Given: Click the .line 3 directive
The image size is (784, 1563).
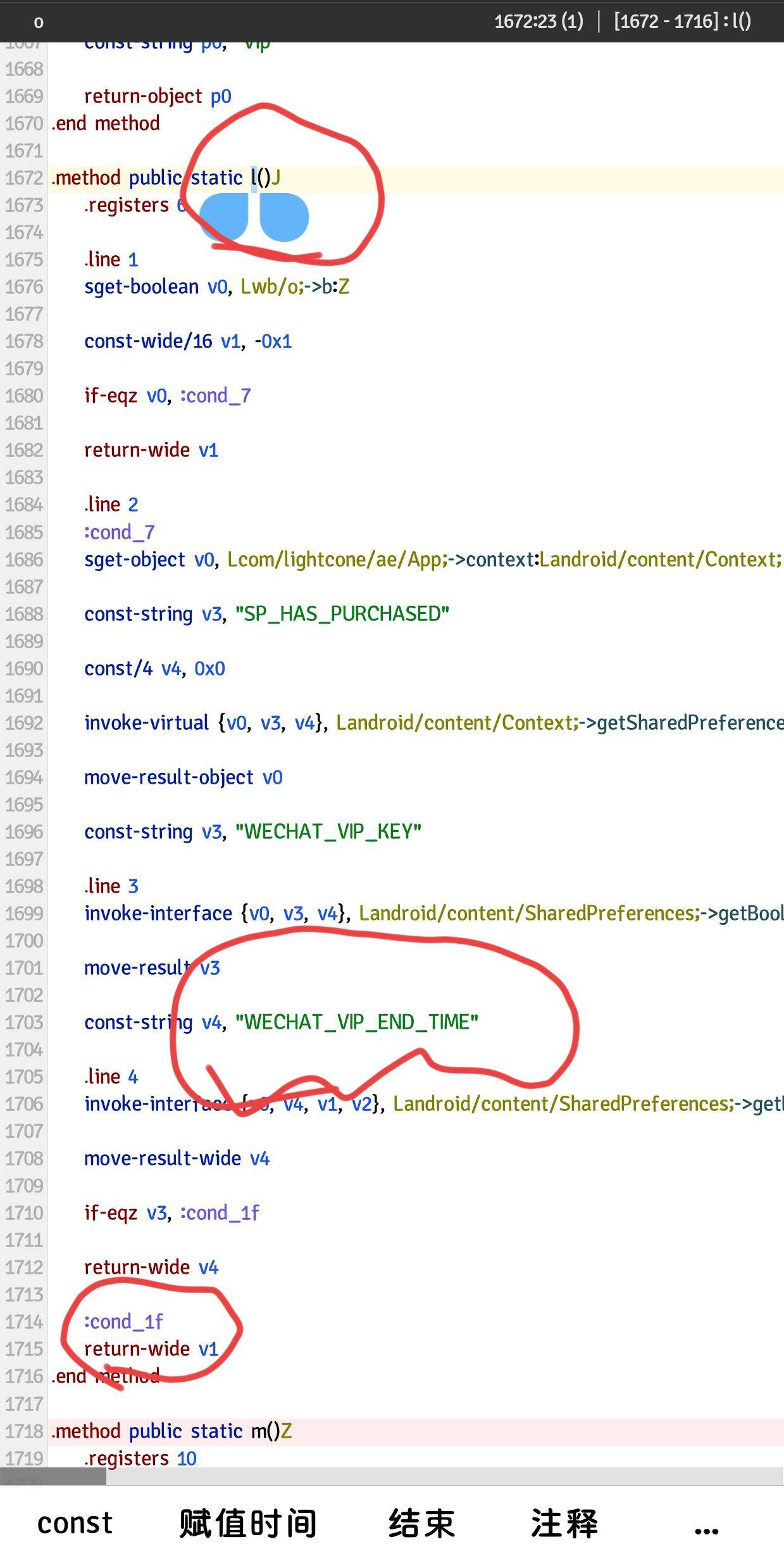Looking at the screenshot, I should coord(111,886).
